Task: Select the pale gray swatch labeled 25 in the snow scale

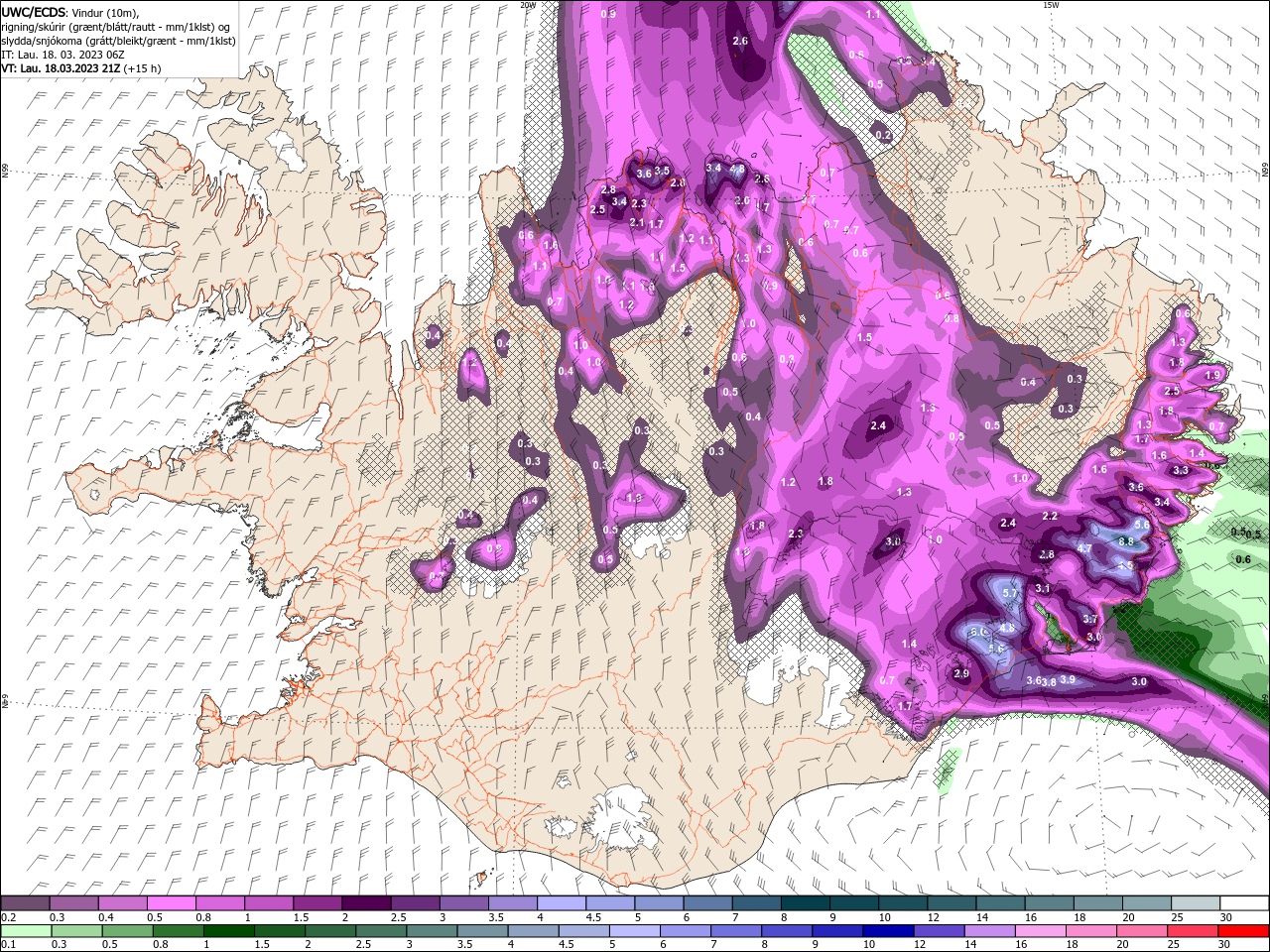Action: [1195, 903]
